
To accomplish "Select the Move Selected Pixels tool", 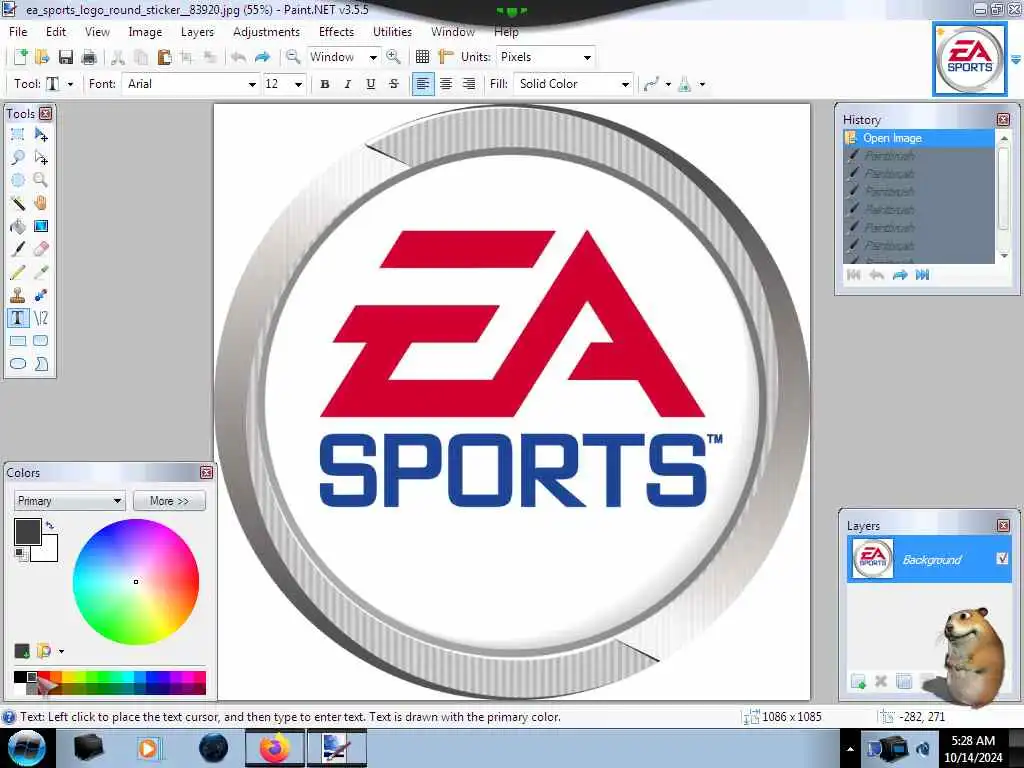I will [40, 135].
